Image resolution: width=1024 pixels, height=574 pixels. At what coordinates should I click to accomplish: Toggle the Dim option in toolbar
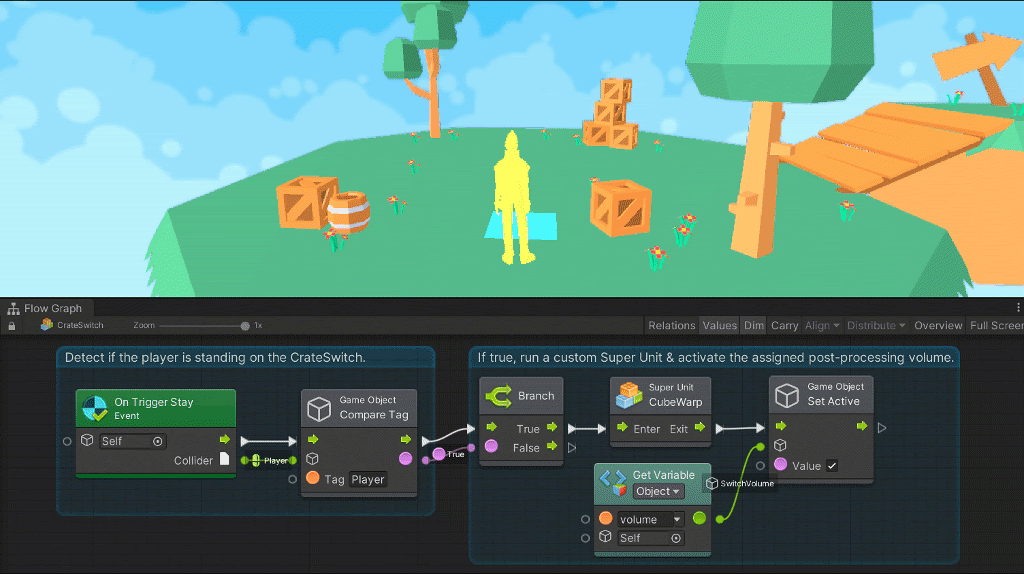(754, 325)
